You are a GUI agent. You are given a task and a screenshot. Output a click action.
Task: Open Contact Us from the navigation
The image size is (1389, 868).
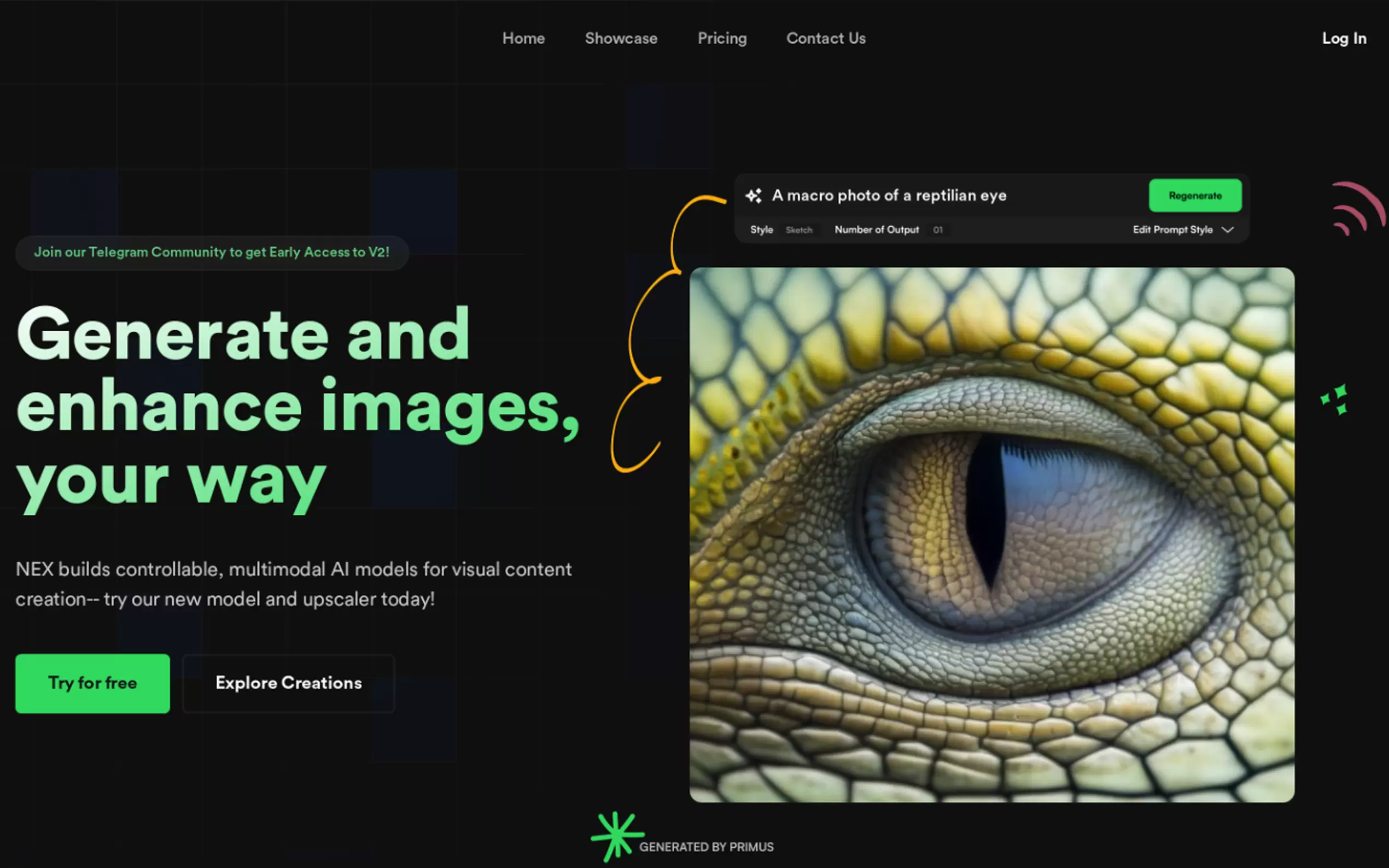point(826,38)
